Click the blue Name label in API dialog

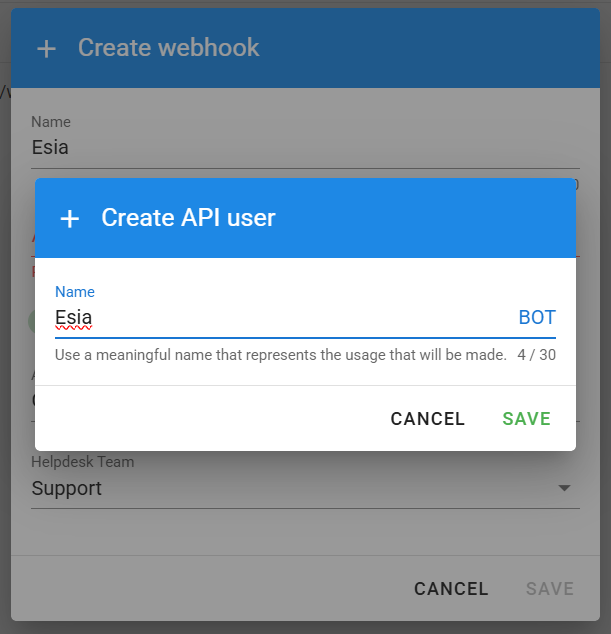click(x=75, y=292)
